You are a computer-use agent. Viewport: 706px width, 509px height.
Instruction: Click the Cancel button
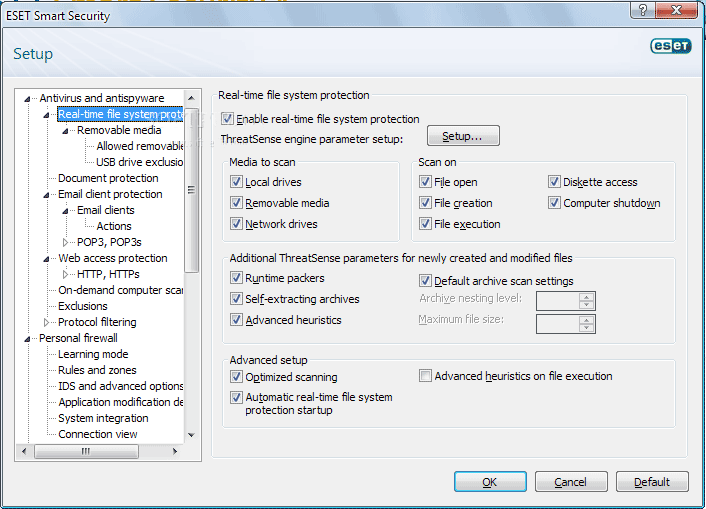(571, 482)
